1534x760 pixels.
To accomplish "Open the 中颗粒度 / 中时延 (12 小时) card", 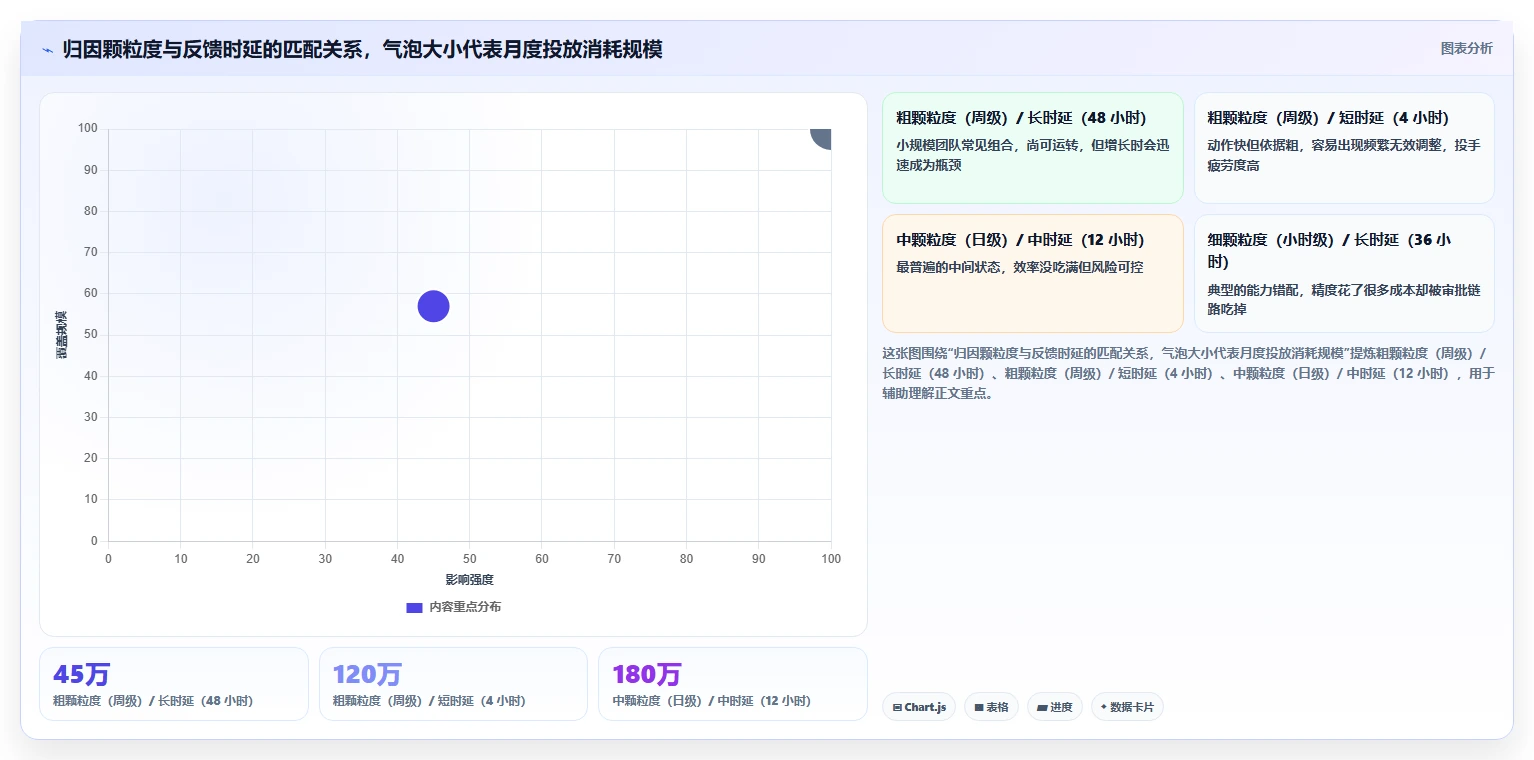I will [1033, 273].
